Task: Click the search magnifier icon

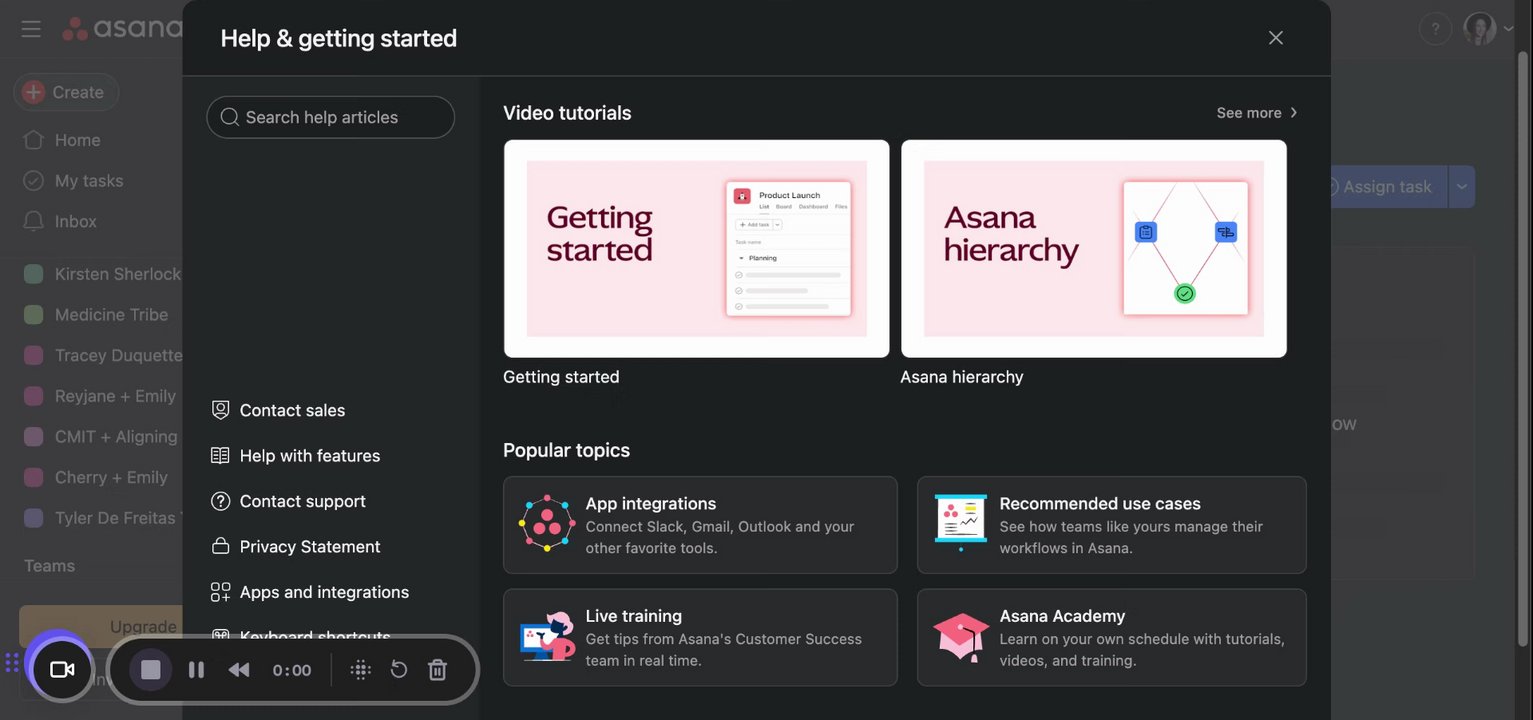Action: [229, 117]
